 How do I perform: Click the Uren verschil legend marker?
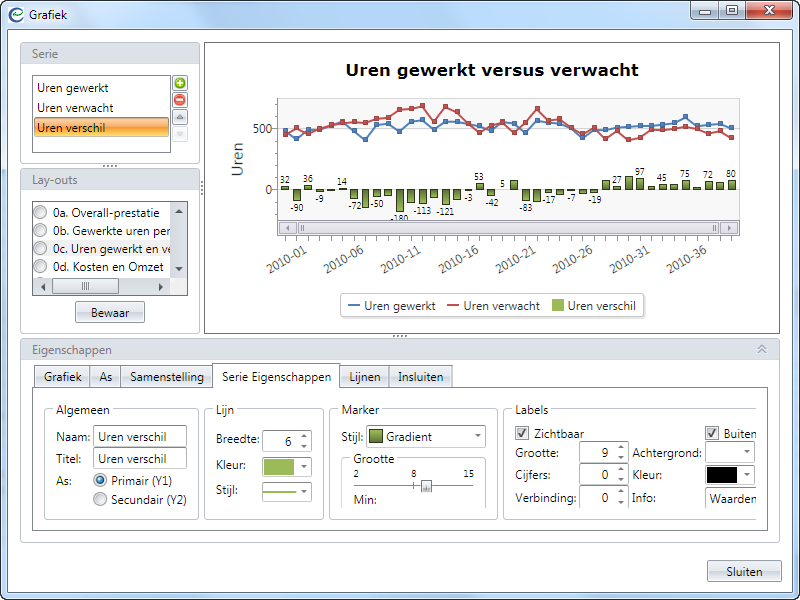pos(557,306)
